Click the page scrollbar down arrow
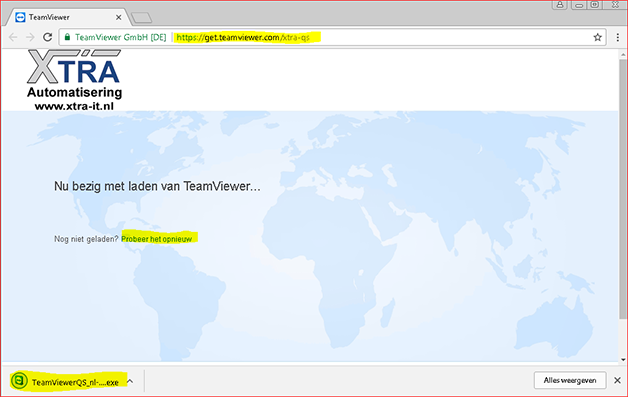 click(623, 359)
